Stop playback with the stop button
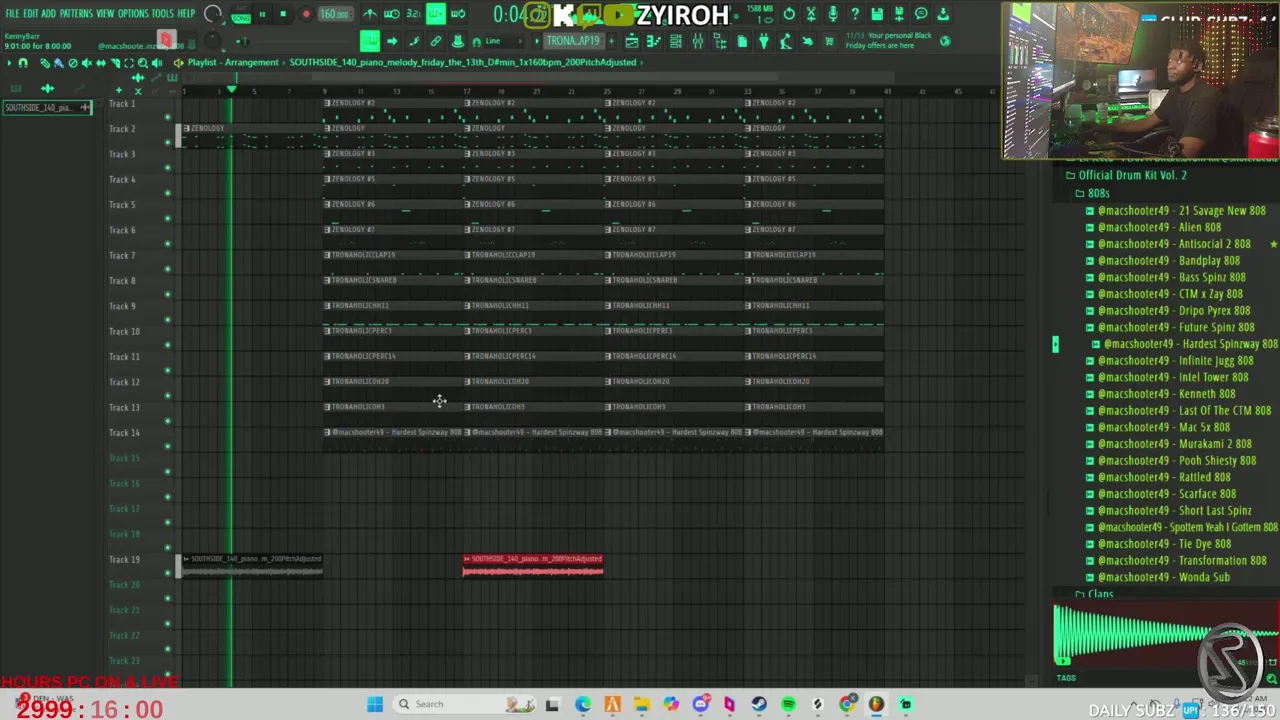Image resolution: width=1280 pixels, height=720 pixels. point(283,14)
